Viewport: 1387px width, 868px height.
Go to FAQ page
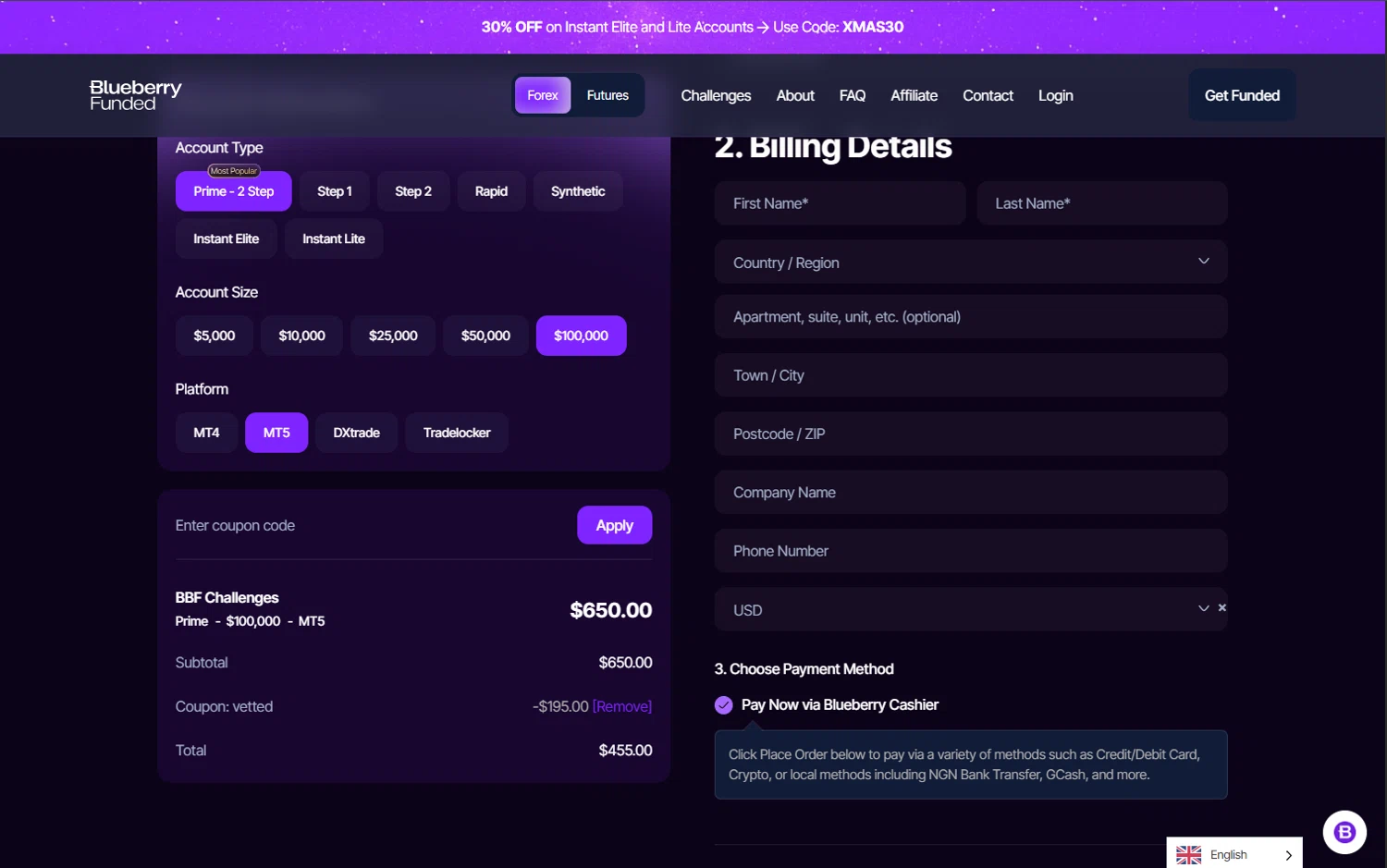click(853, 95)
